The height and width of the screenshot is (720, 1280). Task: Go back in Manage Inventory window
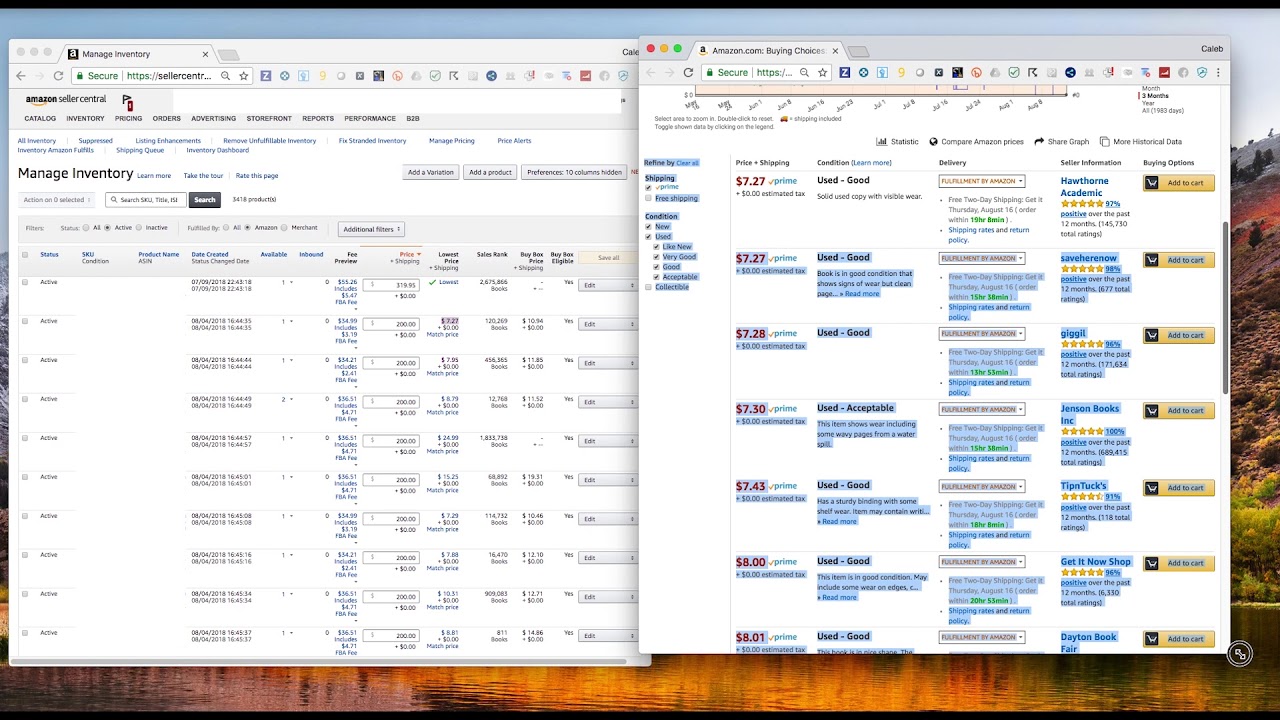[x=21, y=76]
